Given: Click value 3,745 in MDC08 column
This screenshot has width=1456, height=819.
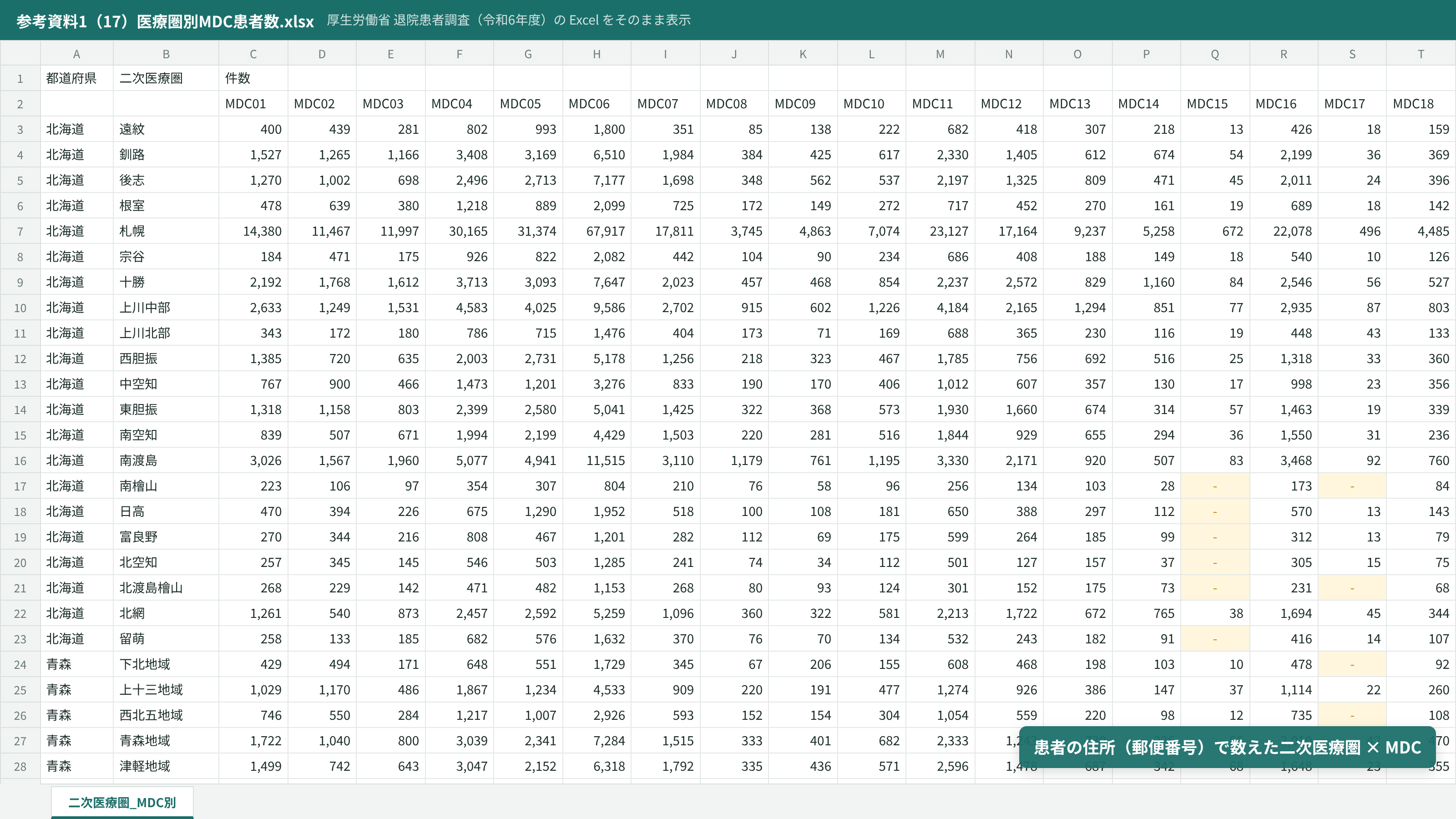Looking at the screenshot, I should [x=734, y=231].
